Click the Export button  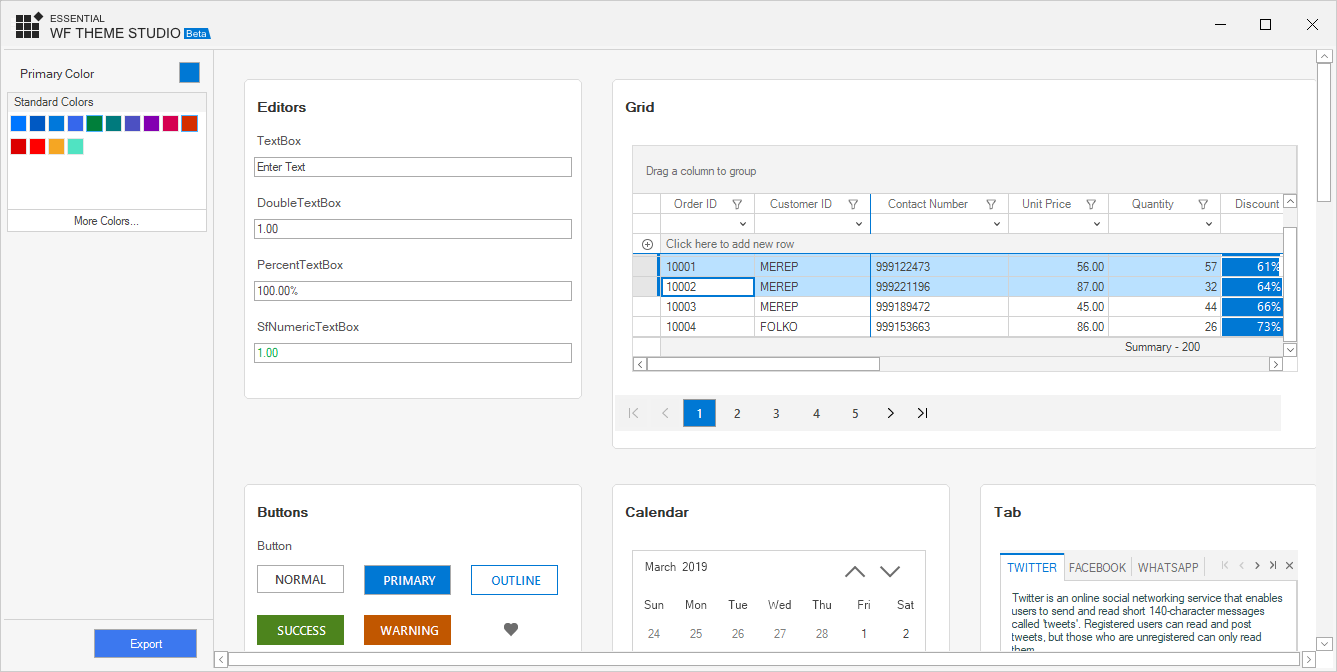146,644
